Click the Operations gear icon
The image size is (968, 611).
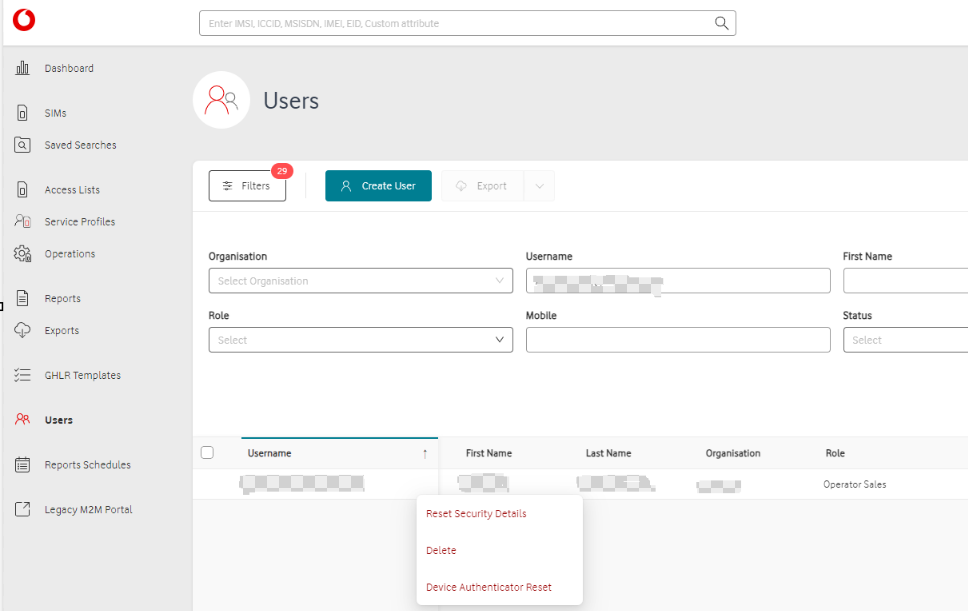[22, 254]
